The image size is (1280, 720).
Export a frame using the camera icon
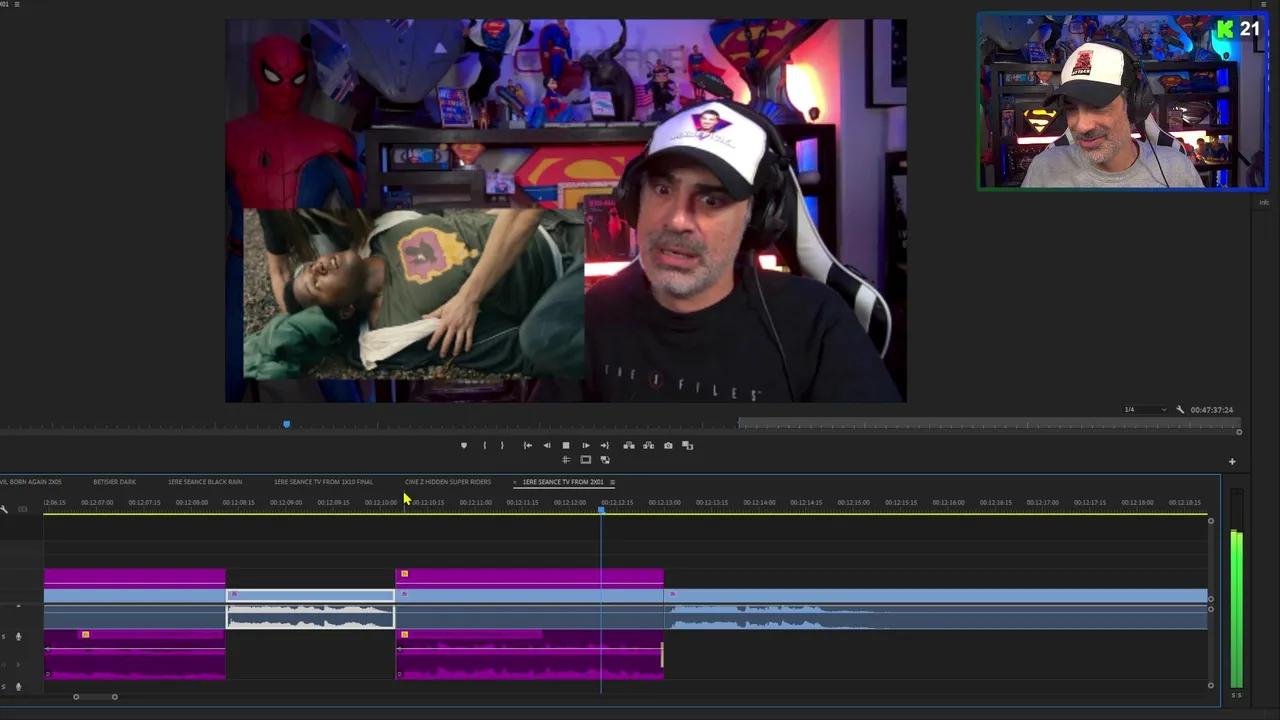pyautogui.click(x=668, y=446)
